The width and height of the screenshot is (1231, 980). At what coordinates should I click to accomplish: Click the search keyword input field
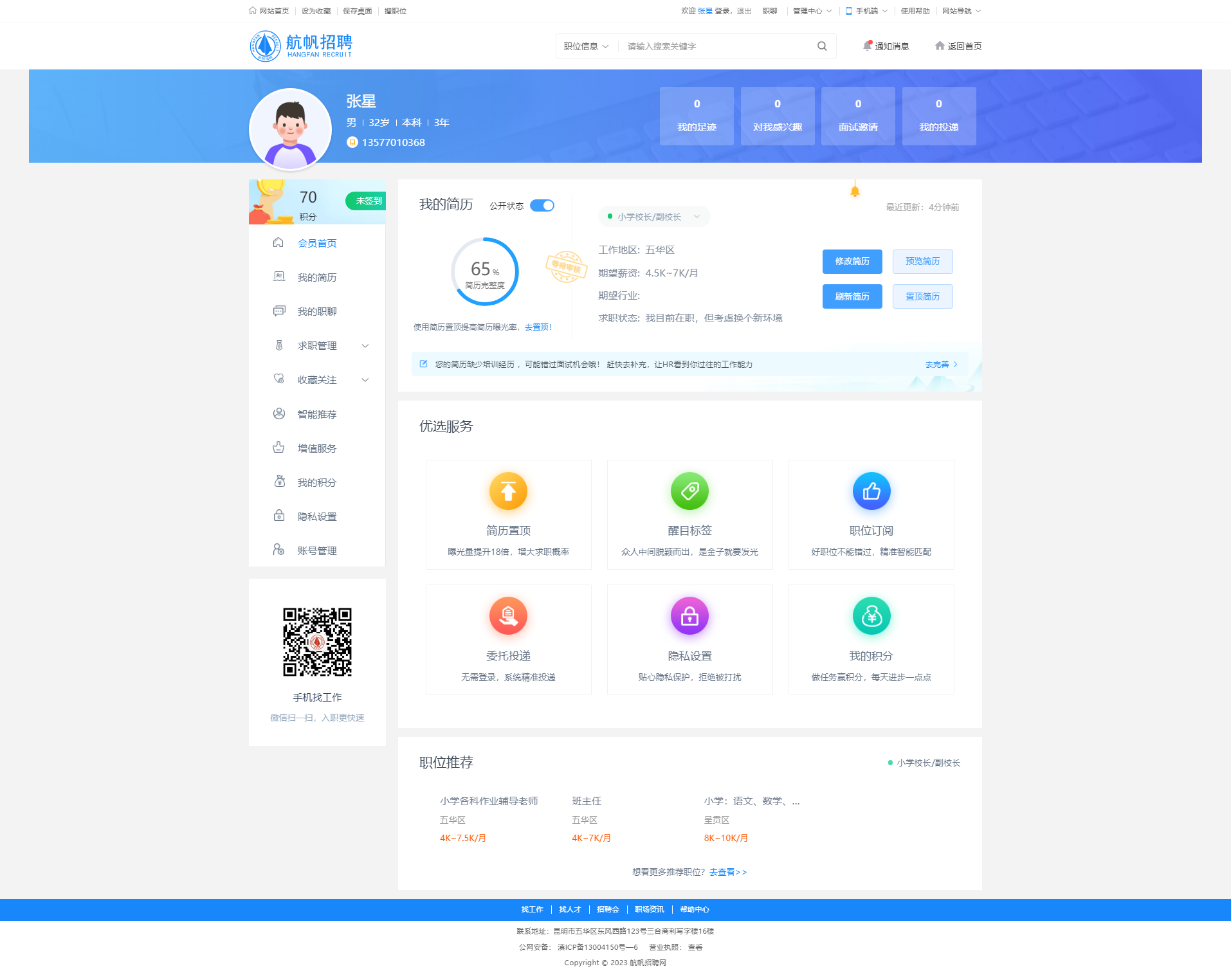pyautogui.click(x=714, y=46)
